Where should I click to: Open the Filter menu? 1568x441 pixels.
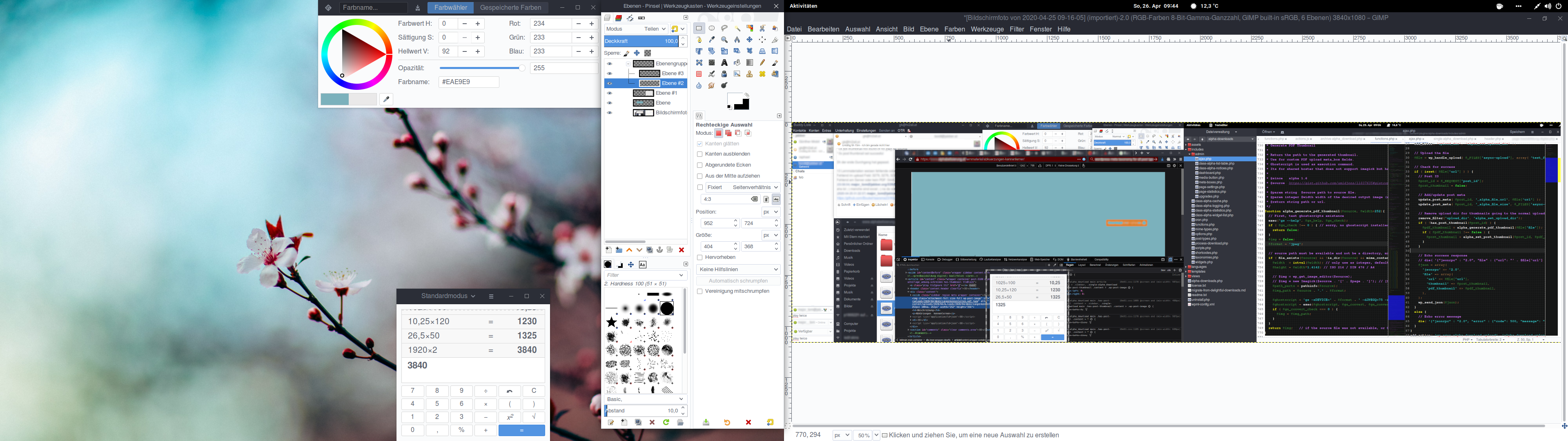click(x=1016, y=29)
